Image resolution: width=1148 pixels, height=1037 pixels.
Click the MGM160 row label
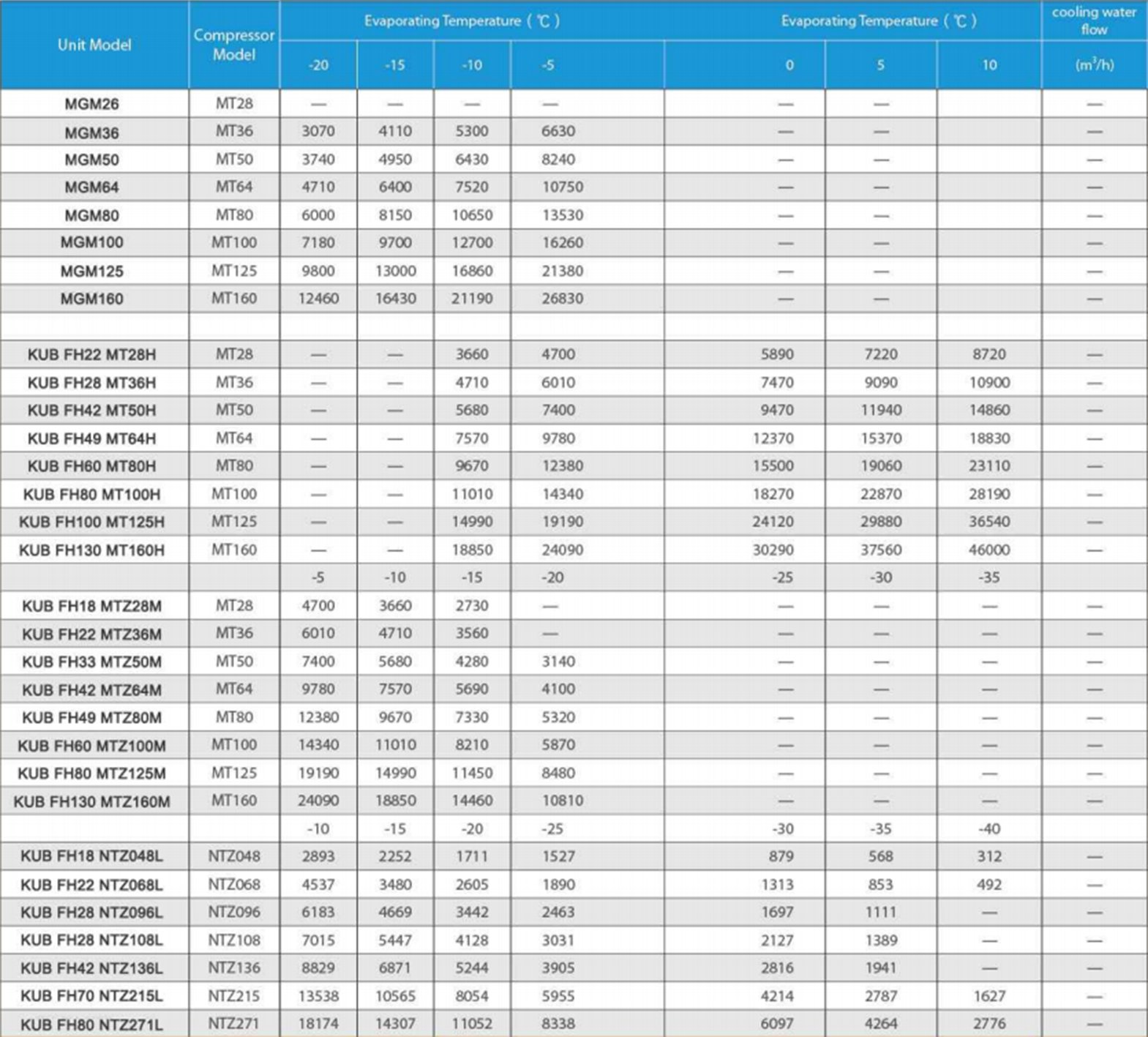(x=92, y=299)
